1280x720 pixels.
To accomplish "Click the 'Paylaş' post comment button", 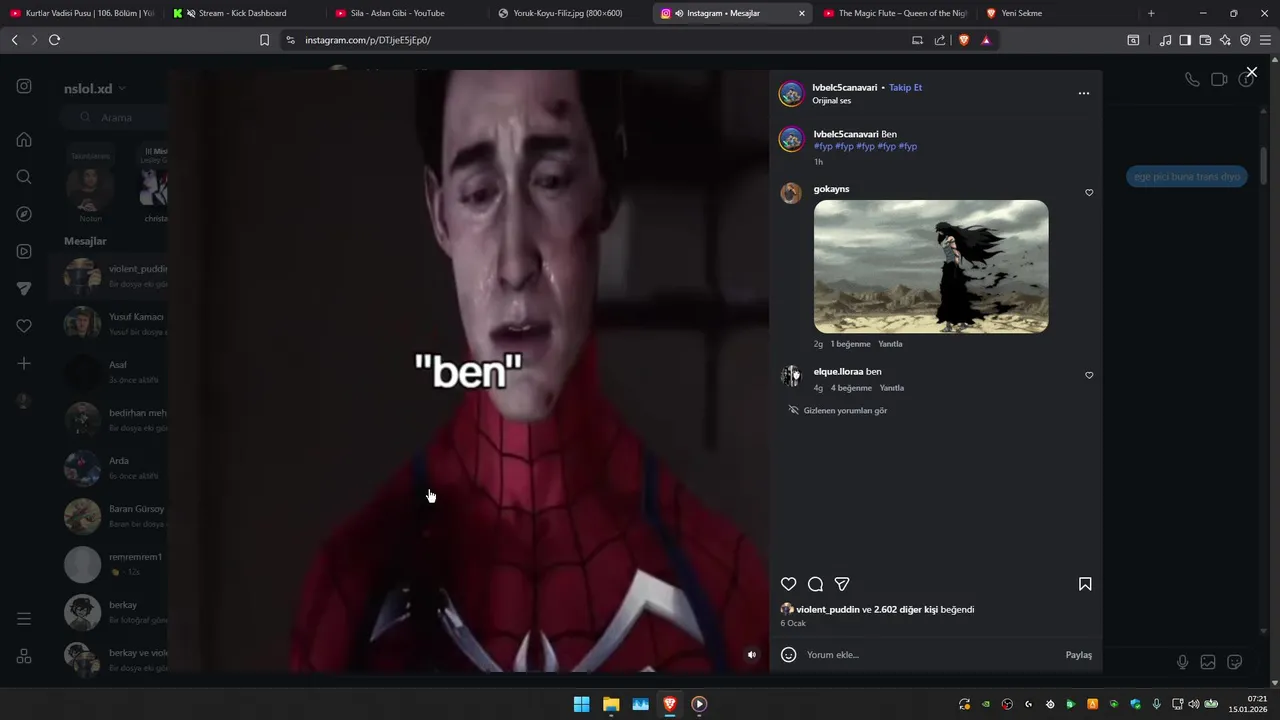I will point(1078,655).
